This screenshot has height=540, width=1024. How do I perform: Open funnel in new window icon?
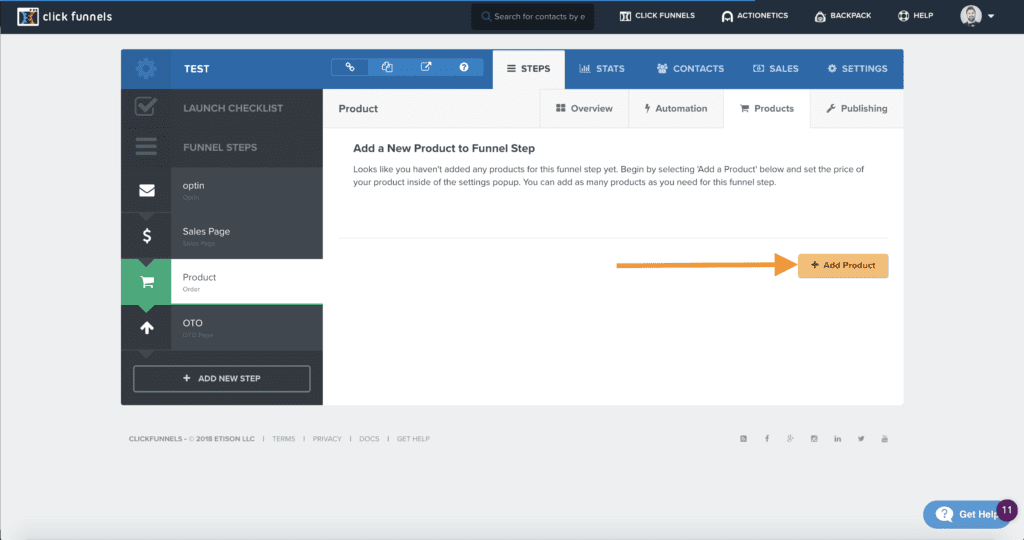426,67
